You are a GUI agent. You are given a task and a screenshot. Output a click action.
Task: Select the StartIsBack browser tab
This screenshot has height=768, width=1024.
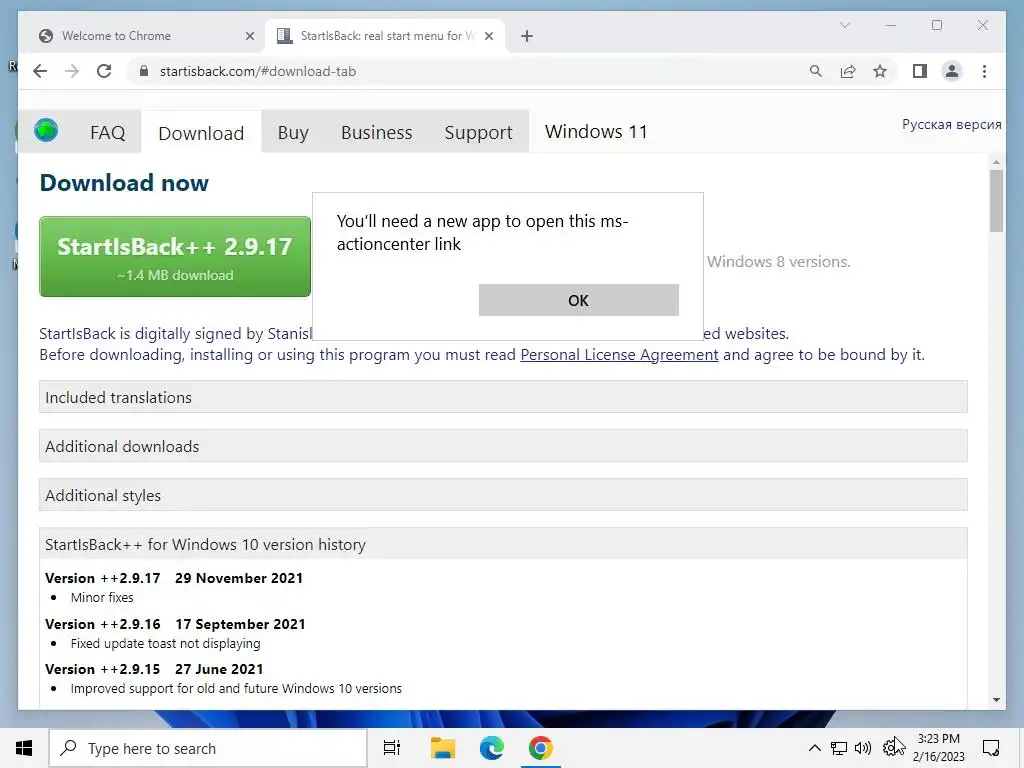click(x=387, y=36)
